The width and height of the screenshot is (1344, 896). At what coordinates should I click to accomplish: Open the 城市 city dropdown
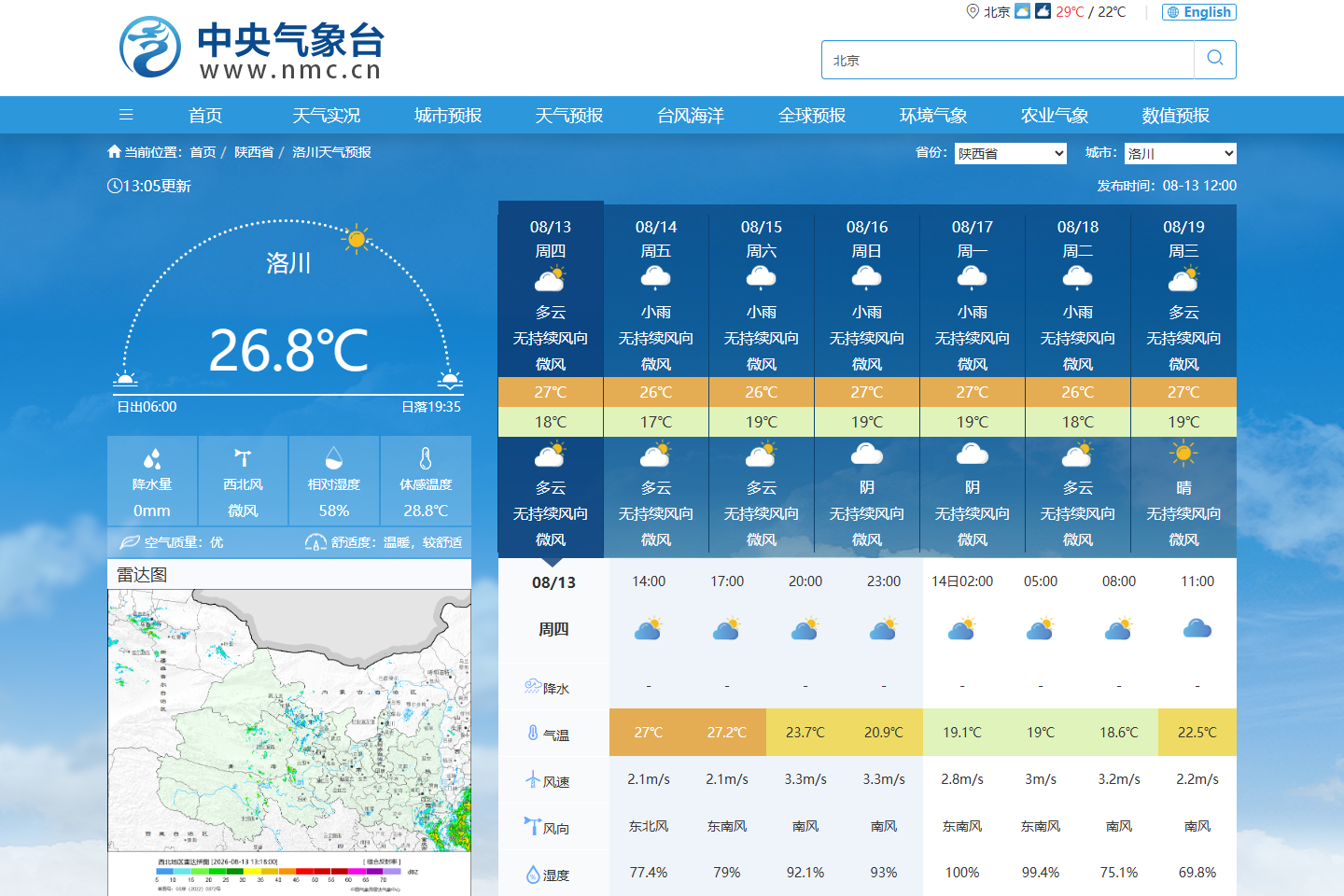point(1181,153)
